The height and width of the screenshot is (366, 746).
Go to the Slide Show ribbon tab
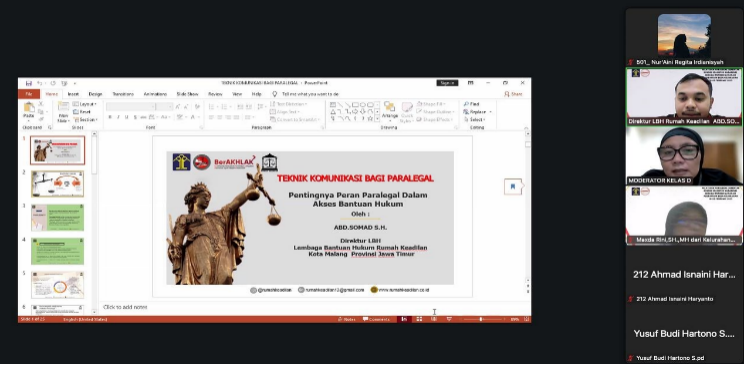[x=187, y=94]
